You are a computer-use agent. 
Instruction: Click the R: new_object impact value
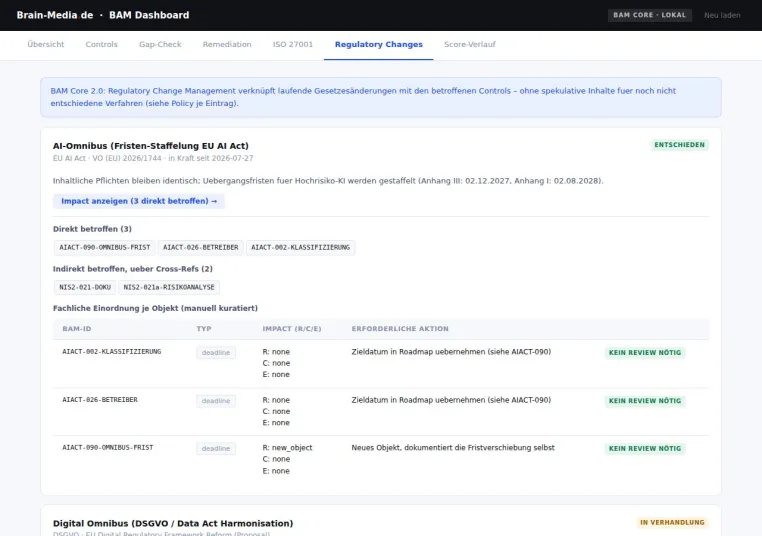pyautogui.click(x=287, y=448)
